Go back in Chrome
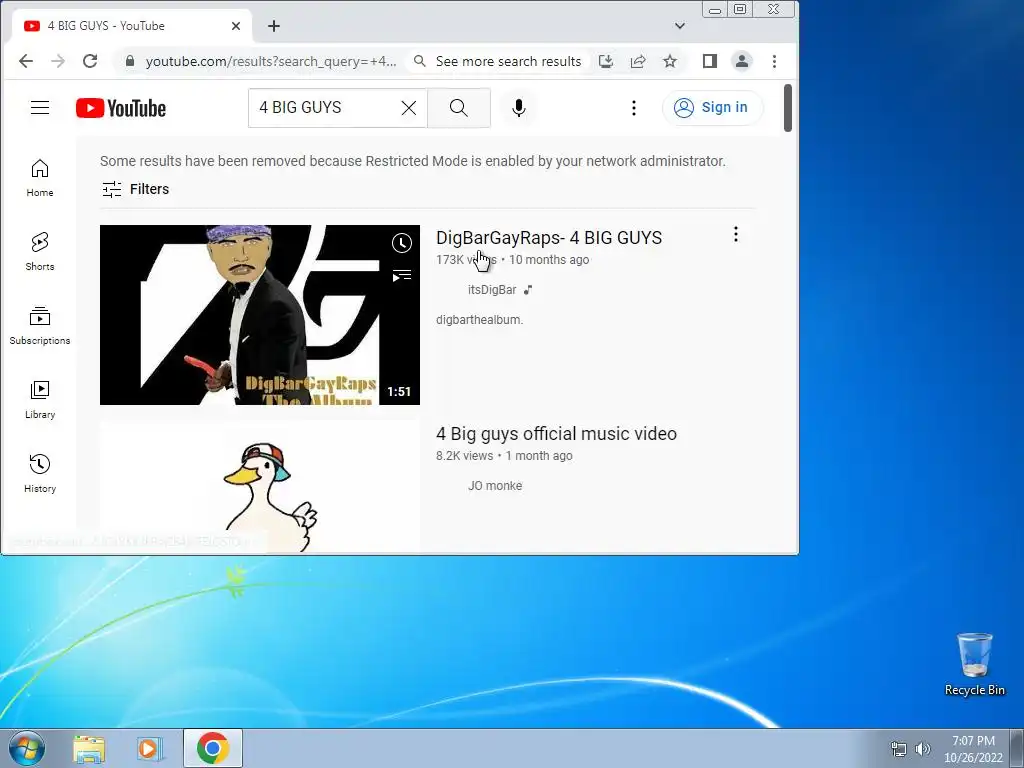 (25, 61)
